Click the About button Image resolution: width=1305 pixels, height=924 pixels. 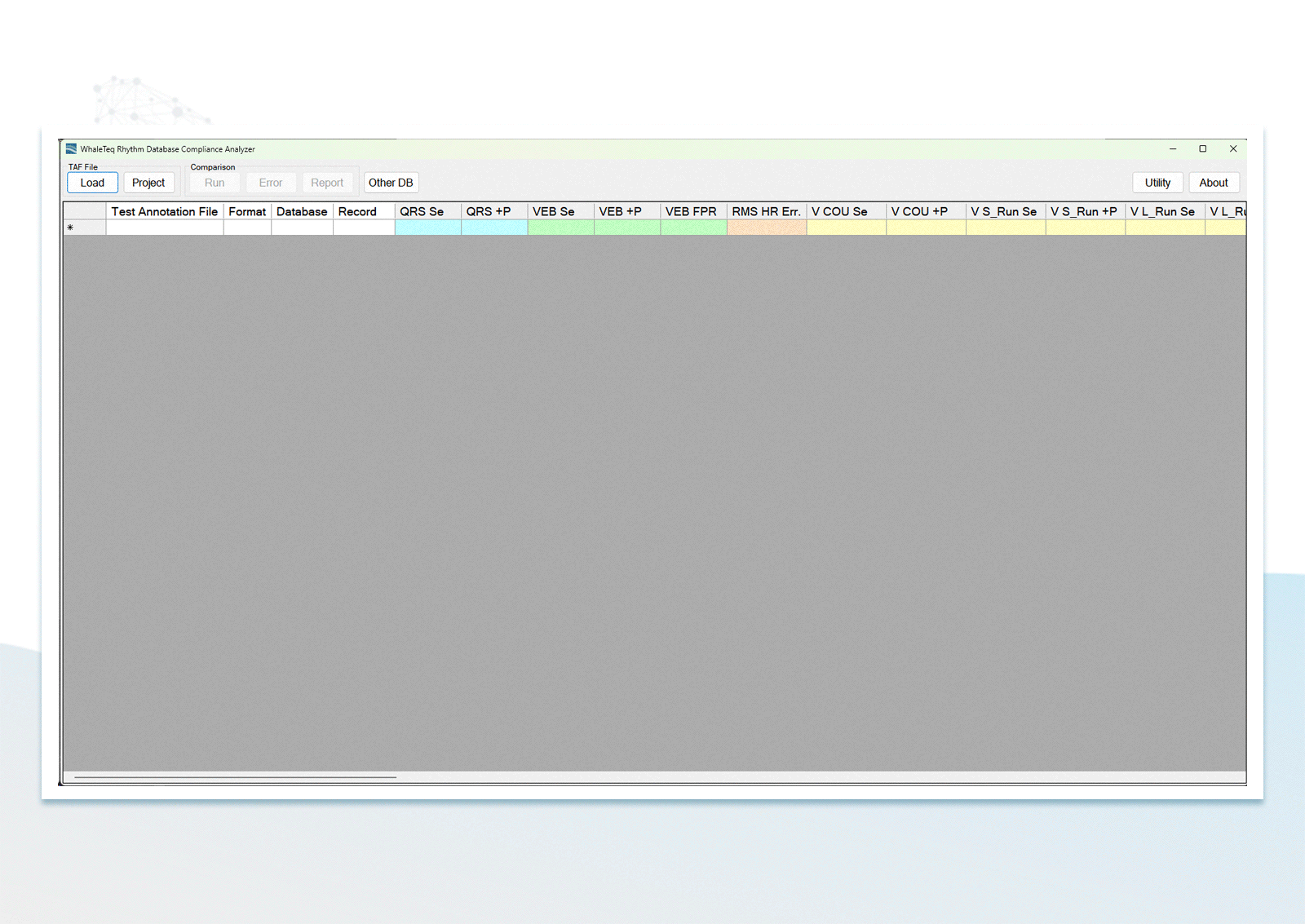(1214, 183)
